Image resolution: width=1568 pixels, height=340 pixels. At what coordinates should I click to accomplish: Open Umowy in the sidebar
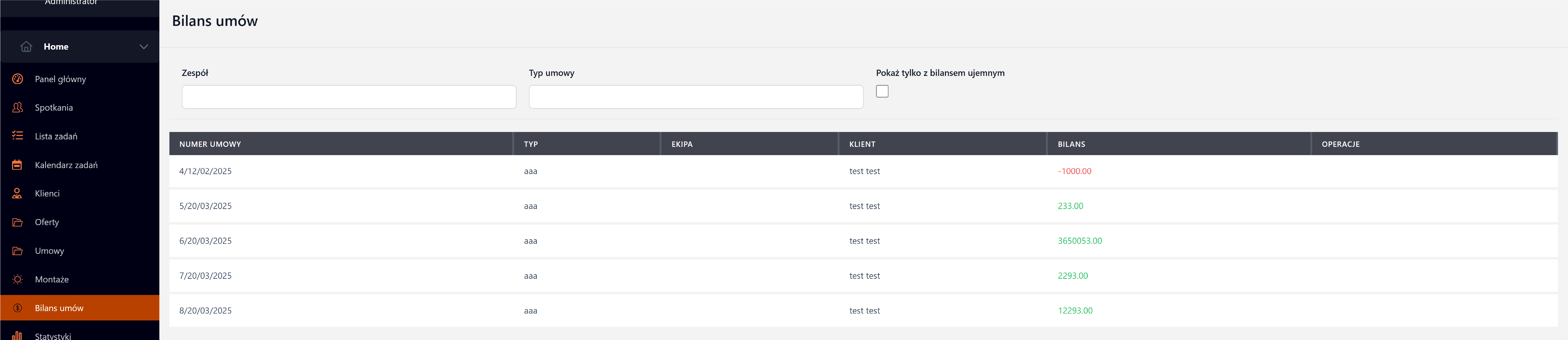(x=49, y=250)
